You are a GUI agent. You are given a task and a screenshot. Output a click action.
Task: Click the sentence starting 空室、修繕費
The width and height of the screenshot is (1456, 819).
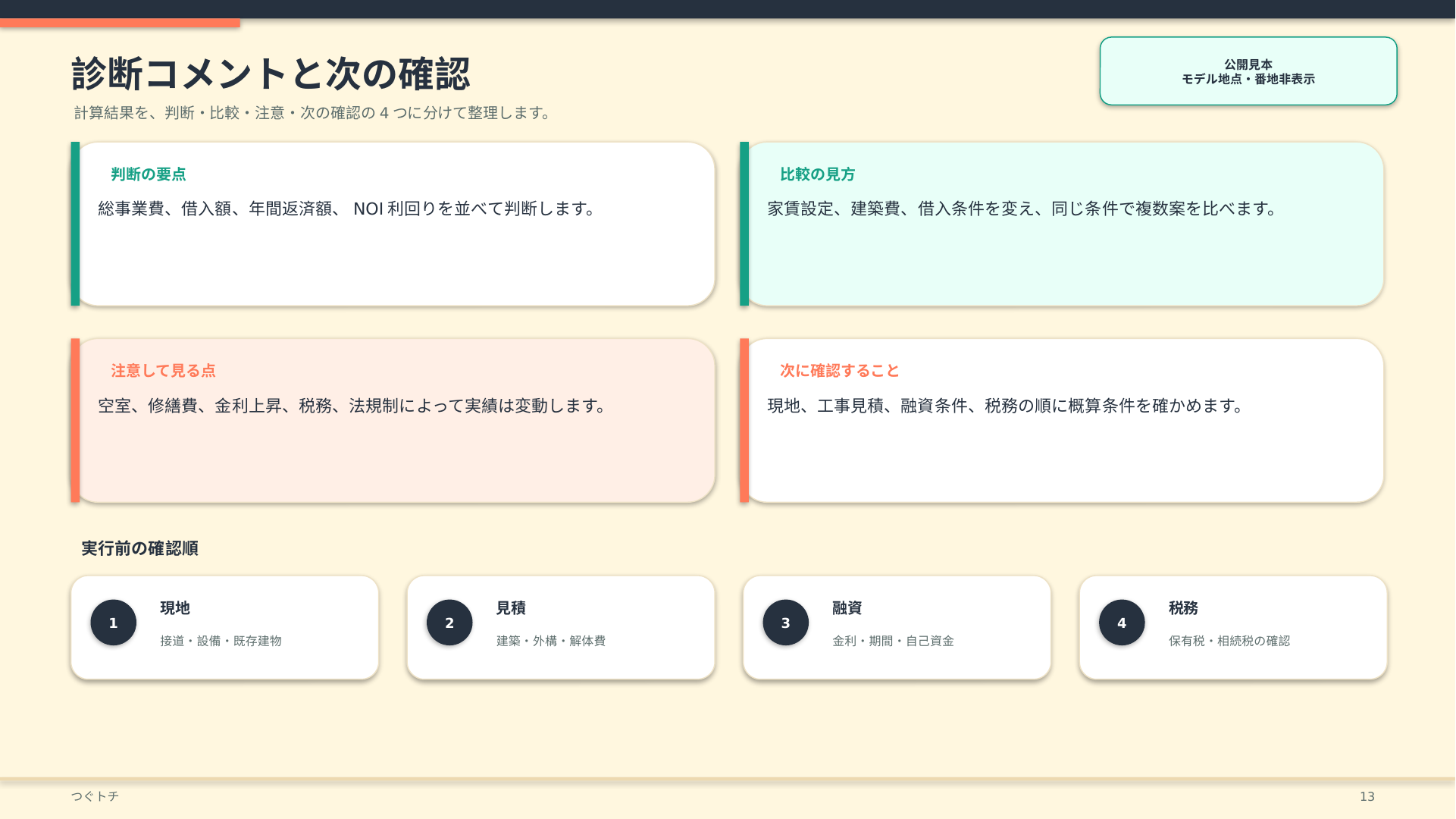[x=353, y=406]
